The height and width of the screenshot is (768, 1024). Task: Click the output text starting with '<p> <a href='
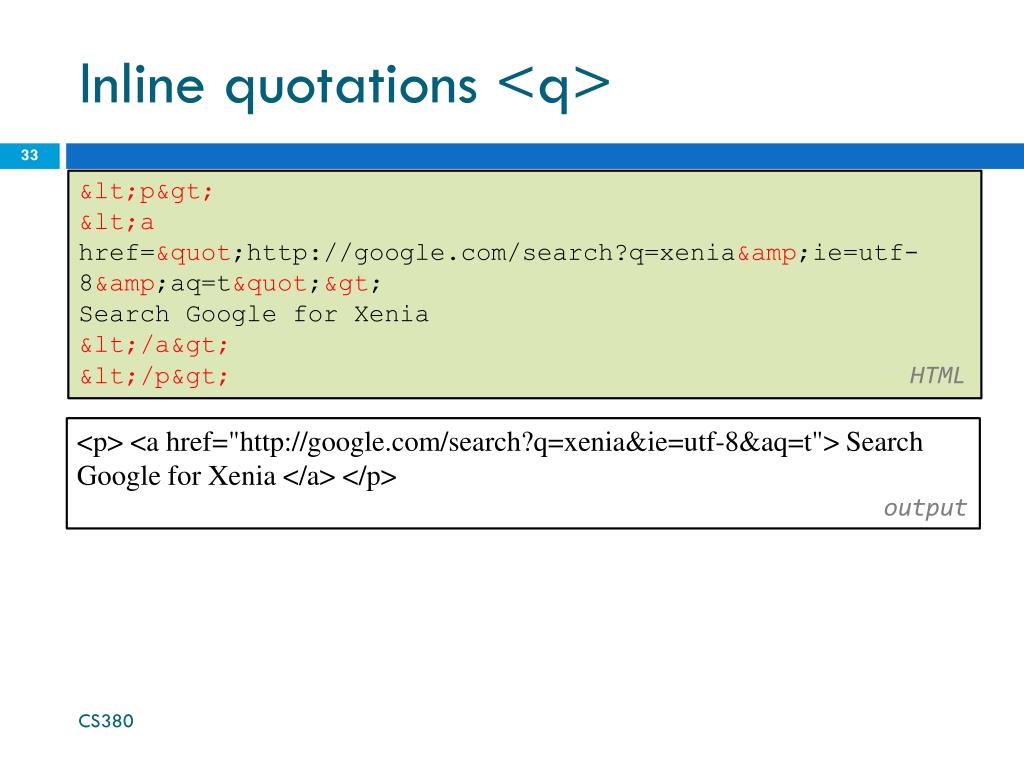point(500,443)
